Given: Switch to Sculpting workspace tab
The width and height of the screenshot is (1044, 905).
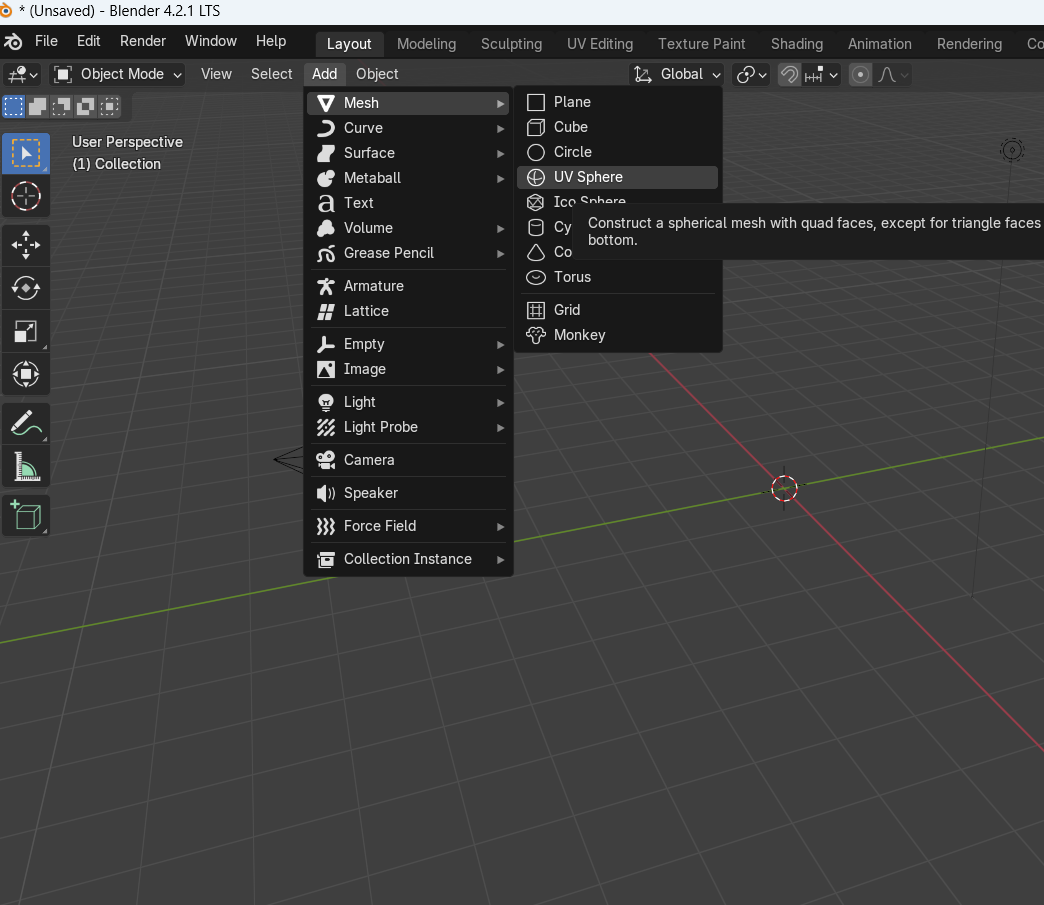Looking at the screenshot, I should [511, 44].
